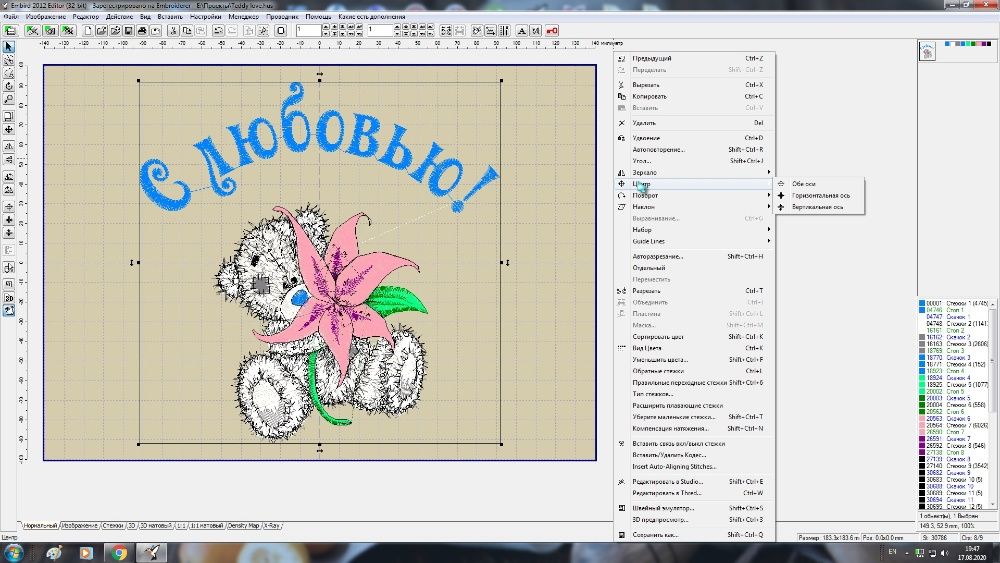Click the 3D view tool in left toolbar

pos(8,298)
